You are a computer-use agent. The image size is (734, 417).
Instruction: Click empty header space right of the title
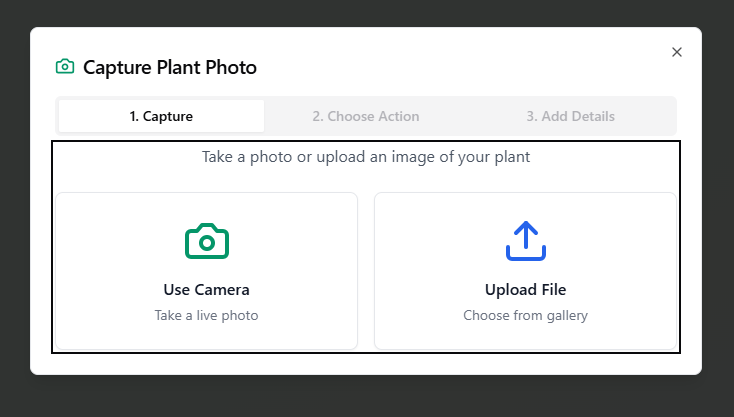coord(450,68)
